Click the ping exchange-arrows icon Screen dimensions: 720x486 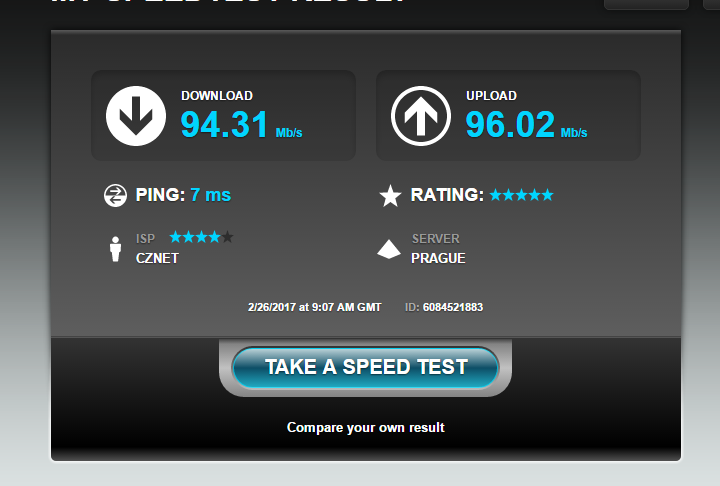pos(115,195)
